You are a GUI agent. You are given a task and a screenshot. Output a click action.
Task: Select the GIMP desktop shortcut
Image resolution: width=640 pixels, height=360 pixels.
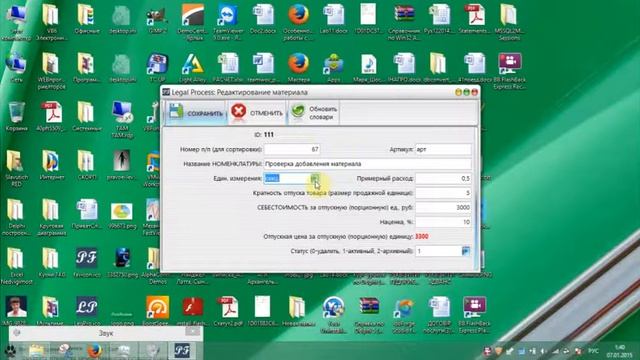coord(157,20)
